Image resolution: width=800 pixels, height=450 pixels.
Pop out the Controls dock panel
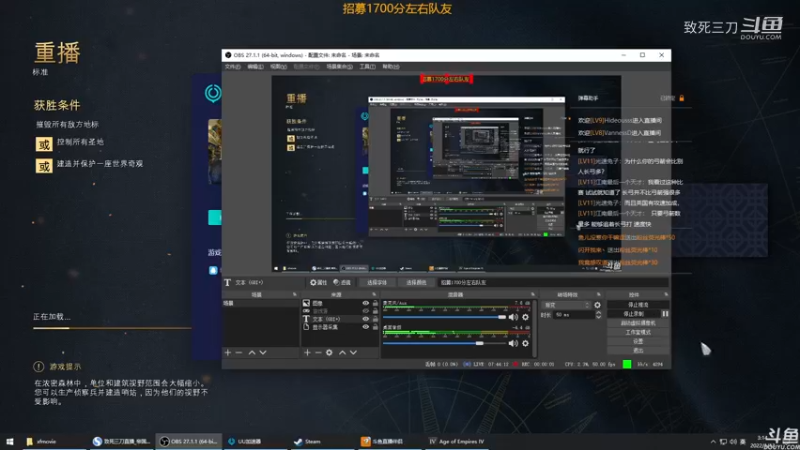666,295
